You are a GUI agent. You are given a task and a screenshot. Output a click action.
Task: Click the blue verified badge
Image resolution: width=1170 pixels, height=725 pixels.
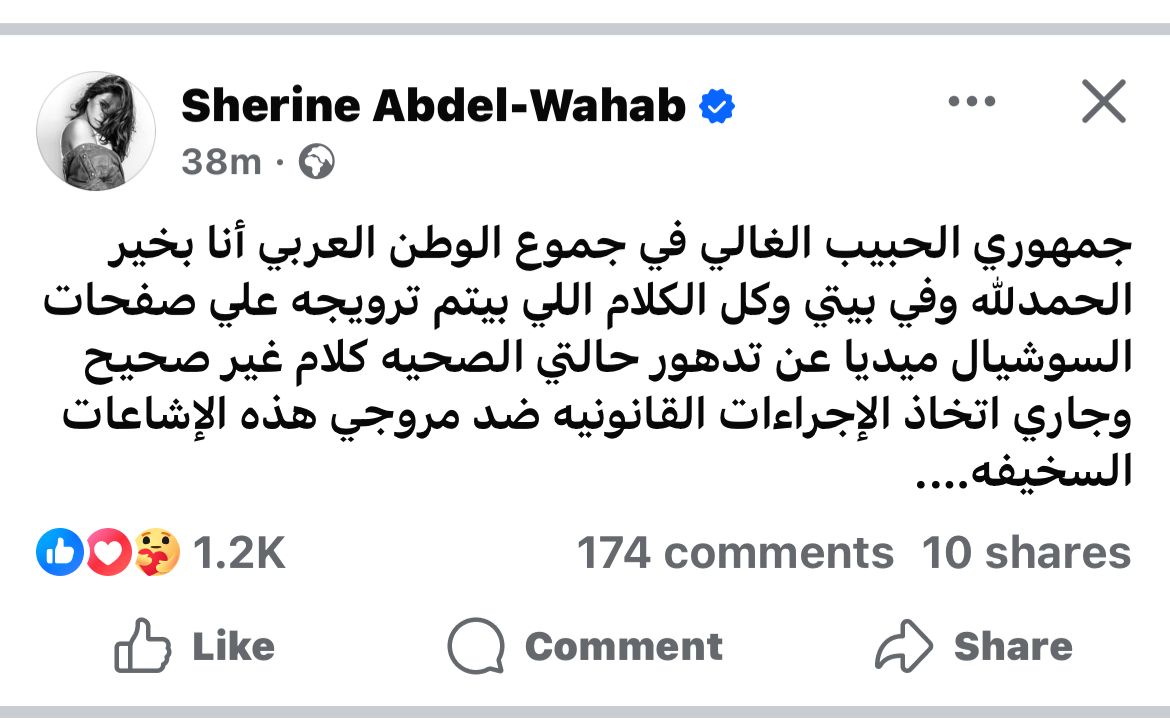click(x=716, y=107)
